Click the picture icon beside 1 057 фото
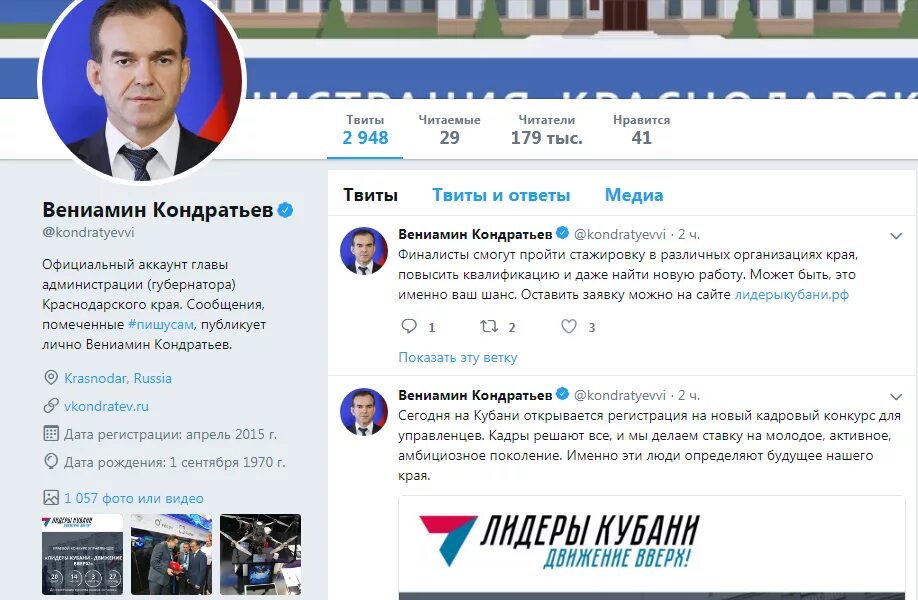Viewport: 918px width, 600px height. click(x=51, y=498)
